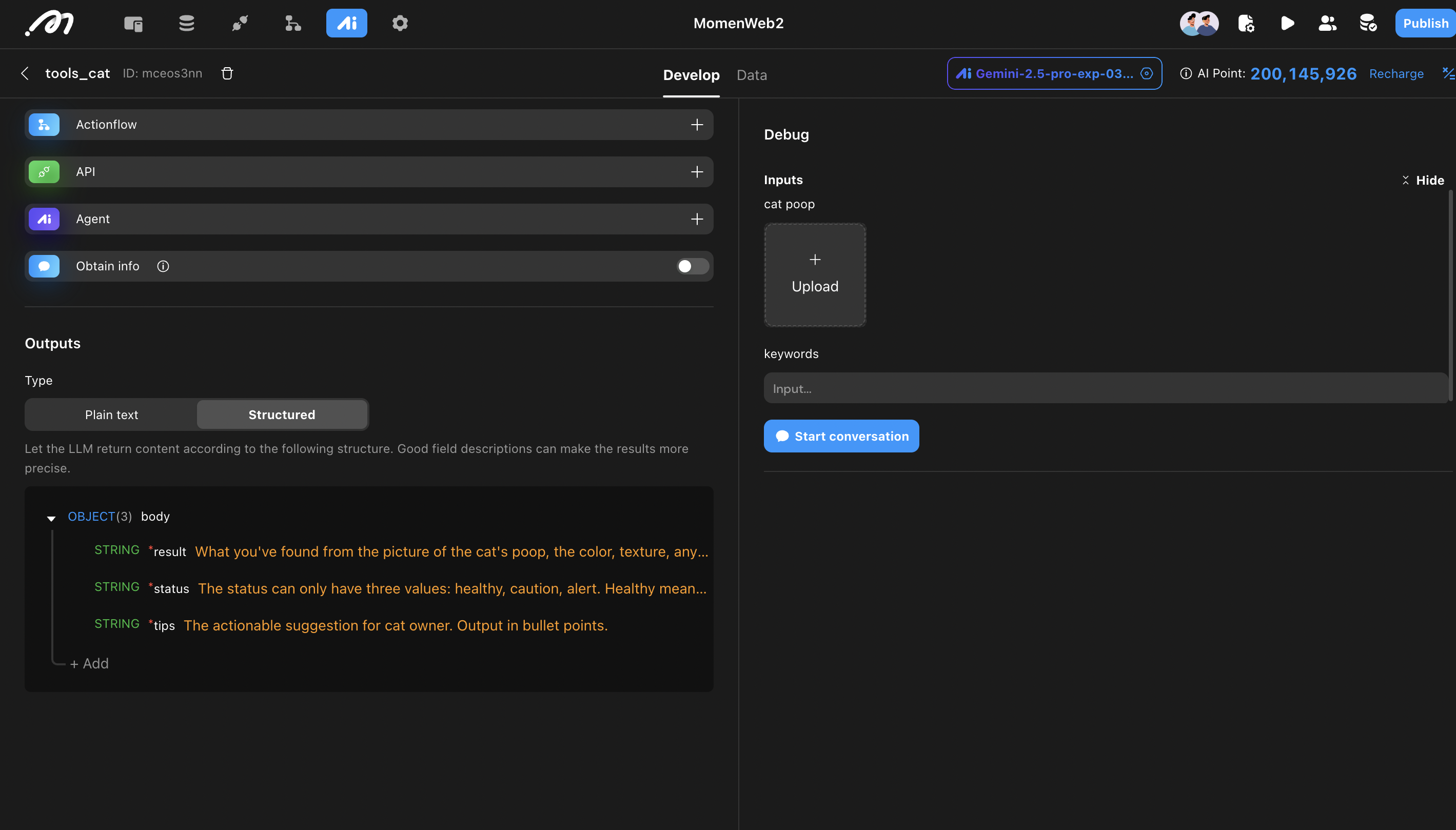This screenshot has width=1456, height=830.
Task: Enable the Obtain info switch
Action: pyautogui.click(x=692, y=266)
